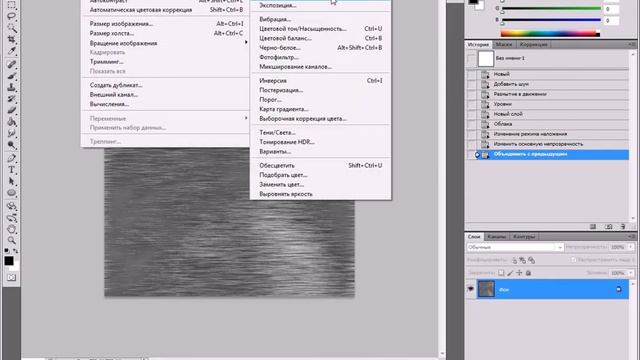
Task: Toggle lock position cross icon
Action: click(x=519, y=273)
